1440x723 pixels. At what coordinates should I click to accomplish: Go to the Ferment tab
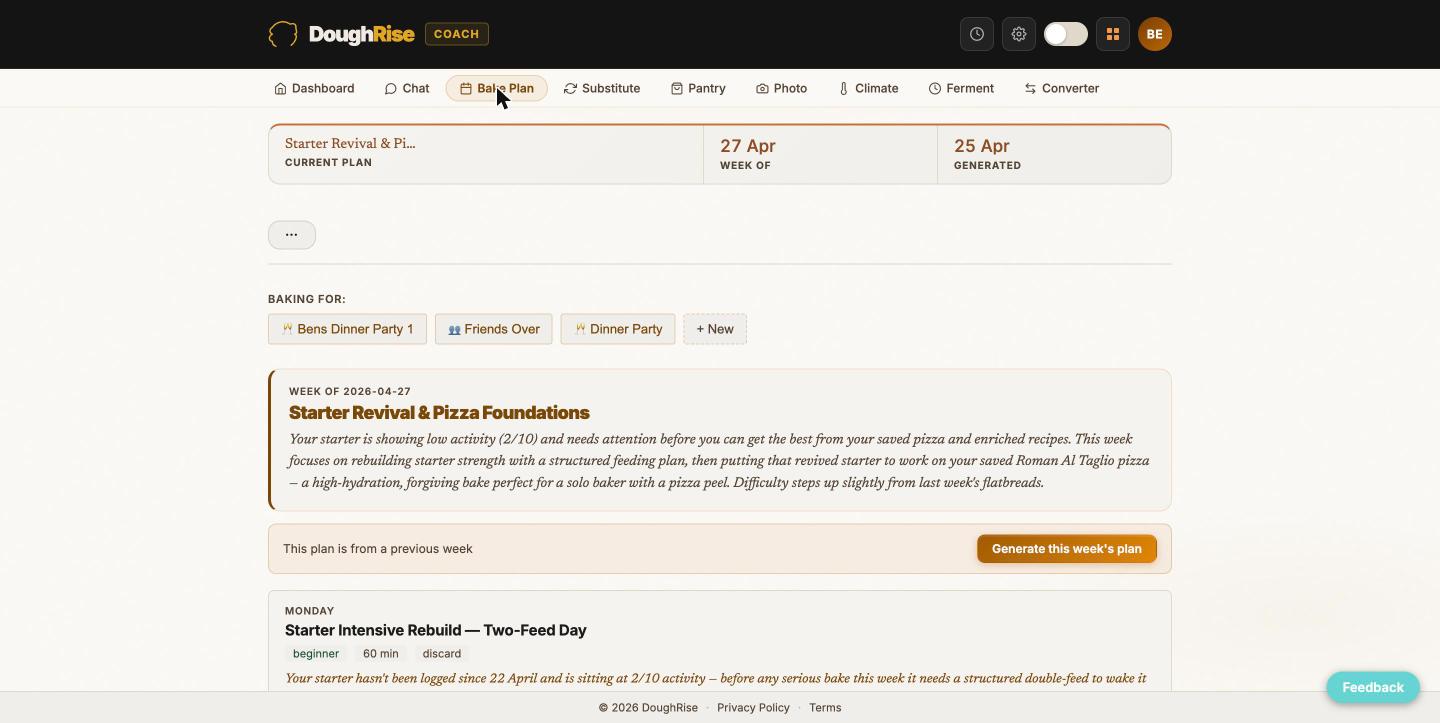[961, 88]
